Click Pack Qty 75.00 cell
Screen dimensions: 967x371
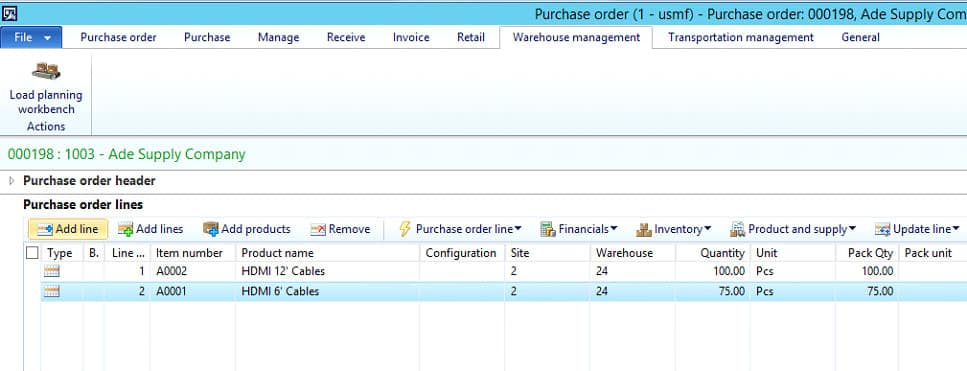pyautogui.click(x=867, y=292)
